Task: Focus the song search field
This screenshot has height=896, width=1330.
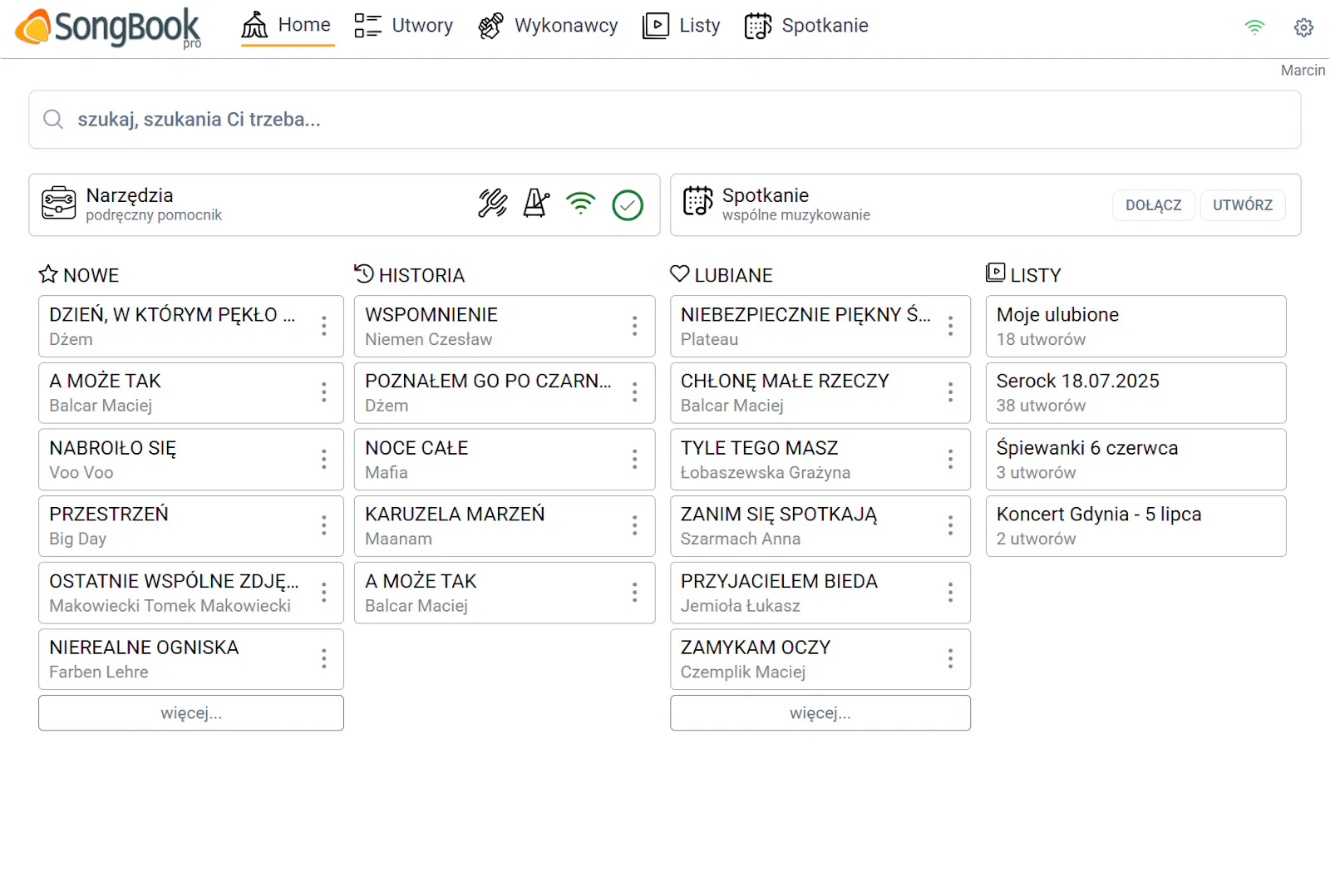Action: (665, 120)
